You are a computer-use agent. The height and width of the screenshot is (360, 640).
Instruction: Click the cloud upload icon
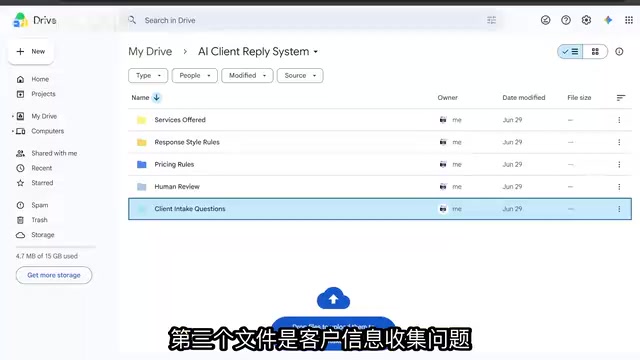tap(333, 298)
